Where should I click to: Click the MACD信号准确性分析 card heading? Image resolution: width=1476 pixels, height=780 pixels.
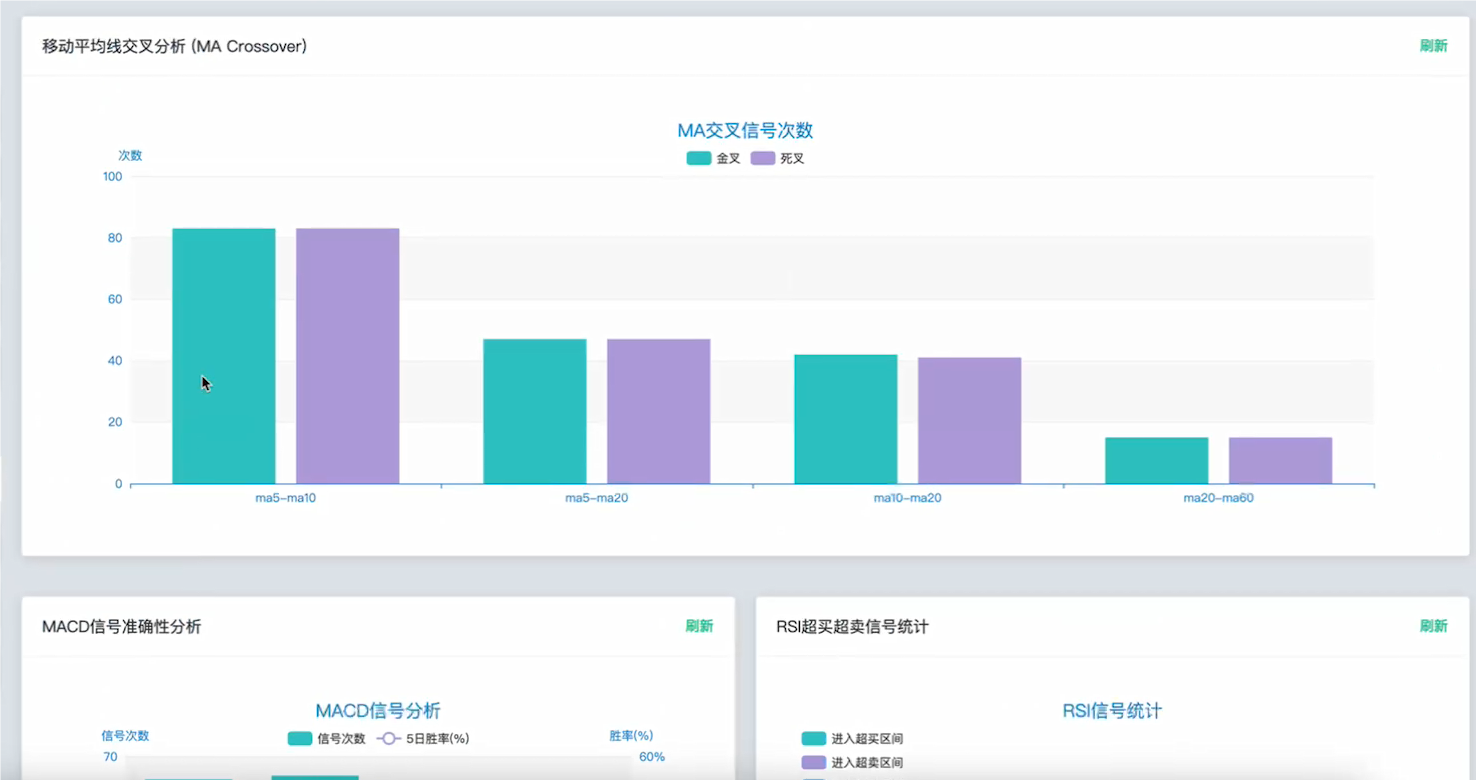[x=121, y=626]
